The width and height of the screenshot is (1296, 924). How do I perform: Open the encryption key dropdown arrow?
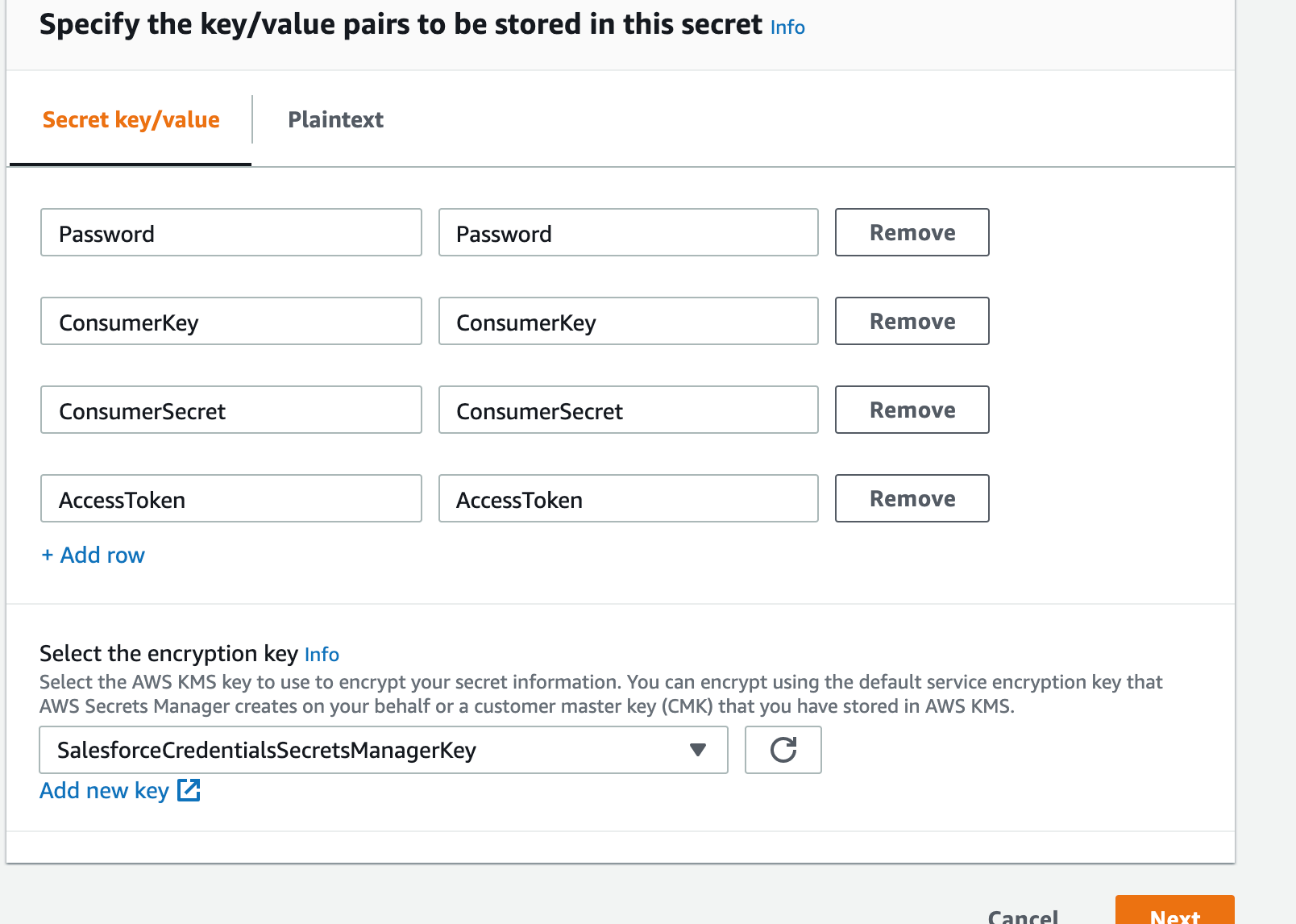click(x=698, y=750)
